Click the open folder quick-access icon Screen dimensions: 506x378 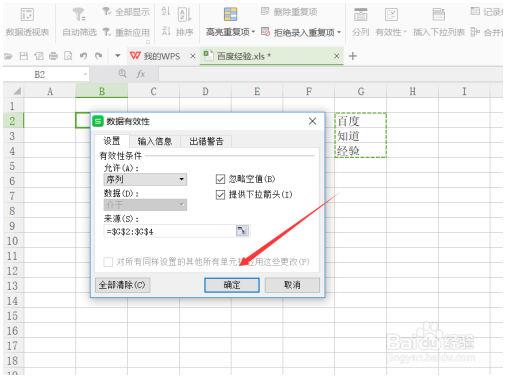8,56
